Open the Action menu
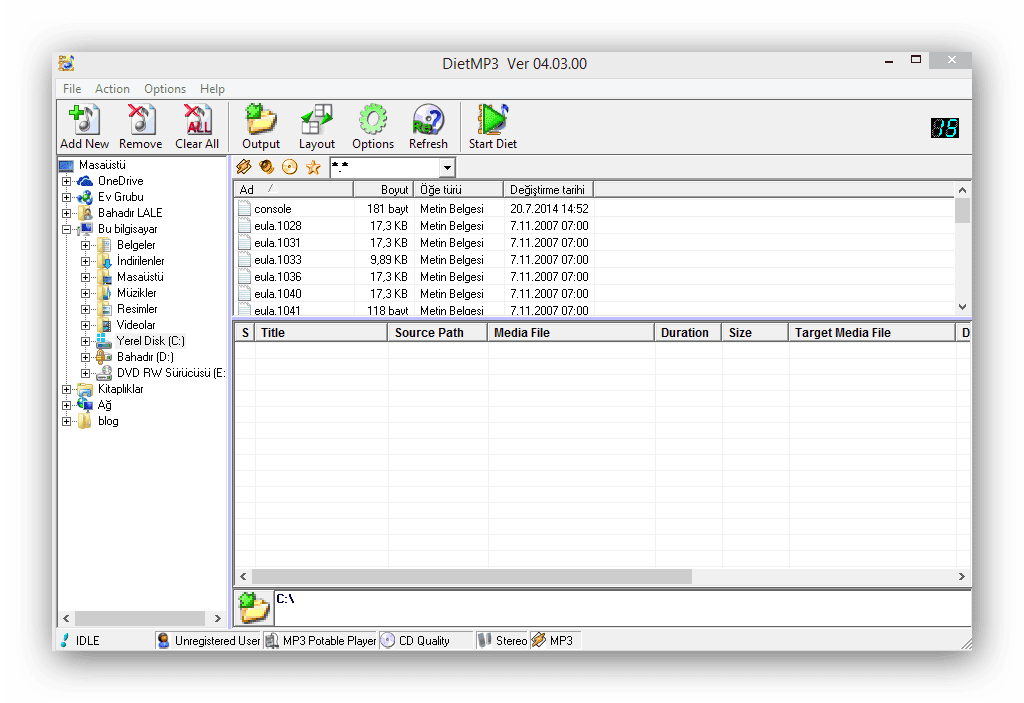 pyautogui.click(x=112, y=89)
